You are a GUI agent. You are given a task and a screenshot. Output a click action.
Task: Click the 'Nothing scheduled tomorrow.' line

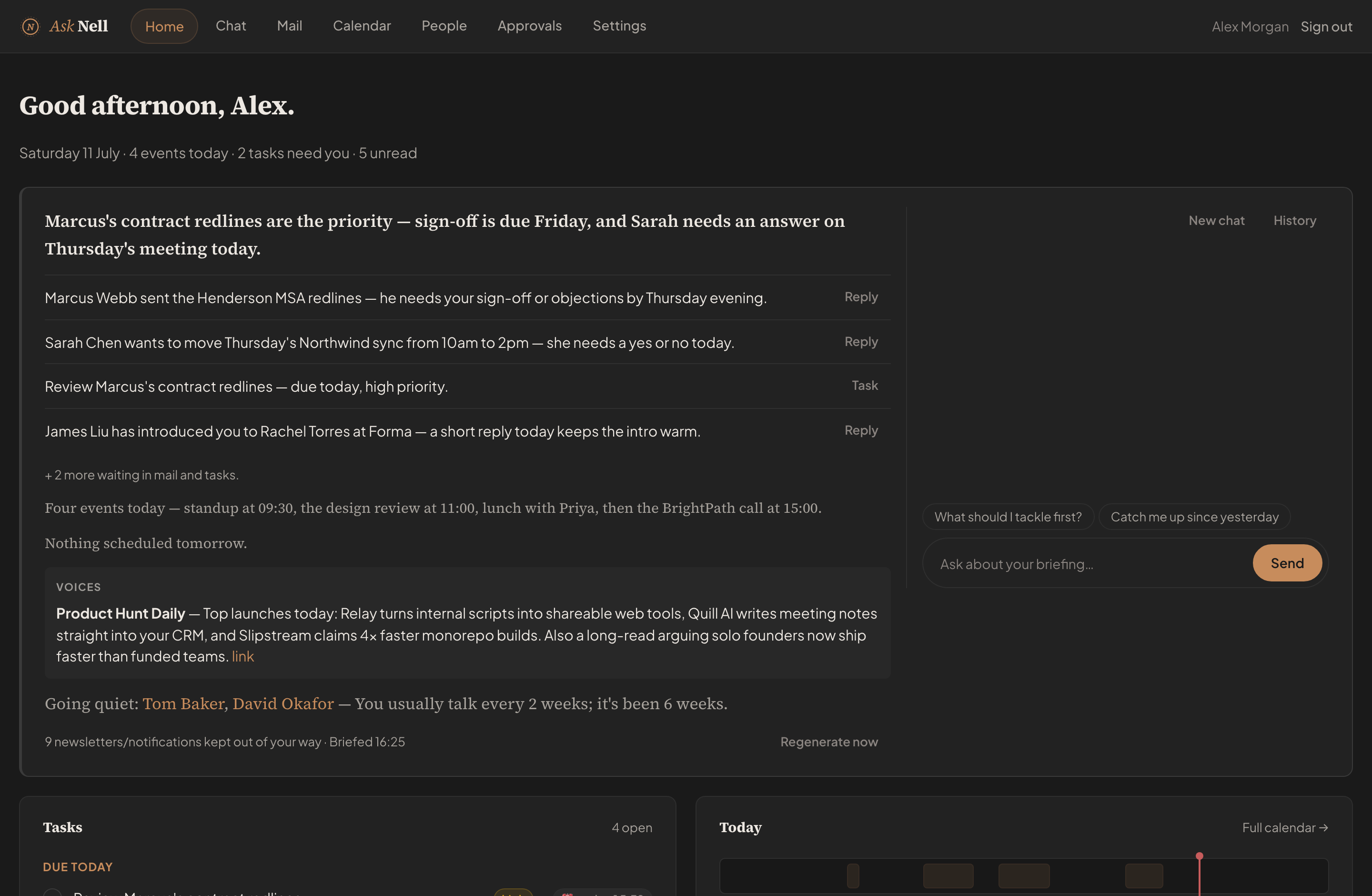point(146,543)
